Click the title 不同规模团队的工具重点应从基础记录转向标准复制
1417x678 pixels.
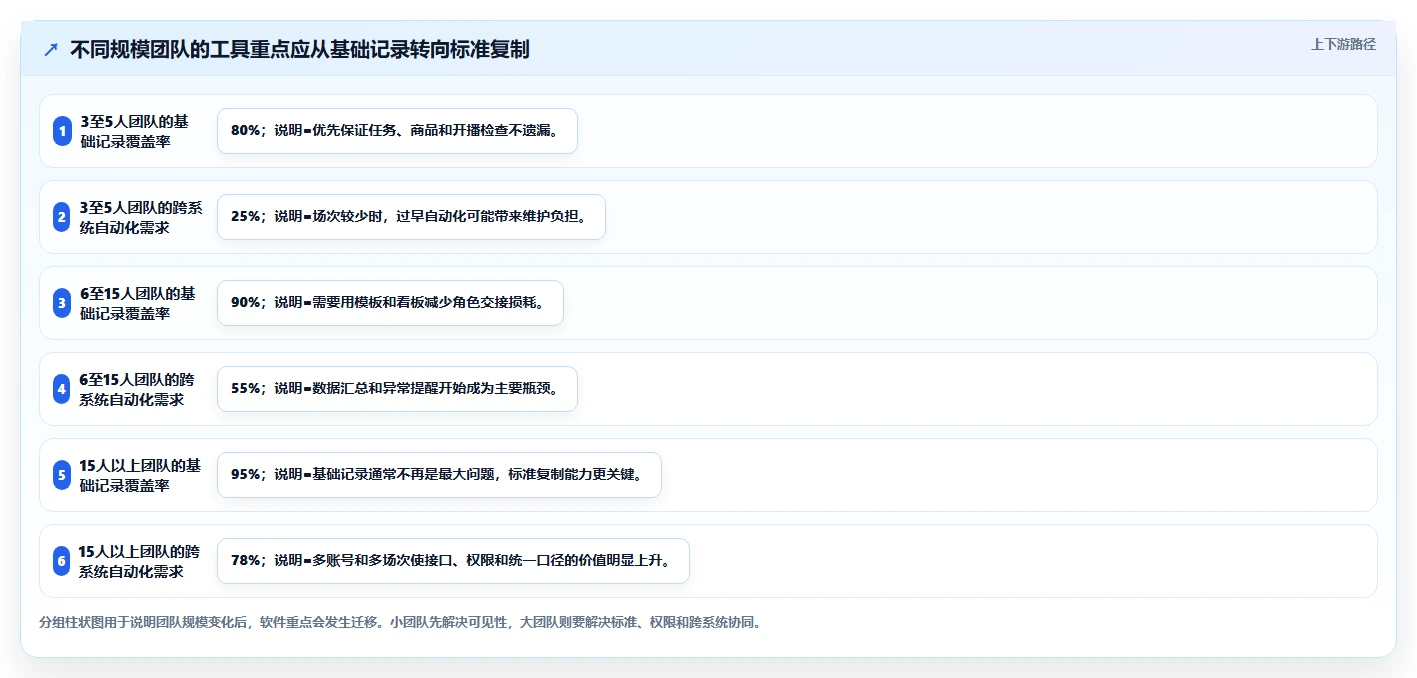299,49
